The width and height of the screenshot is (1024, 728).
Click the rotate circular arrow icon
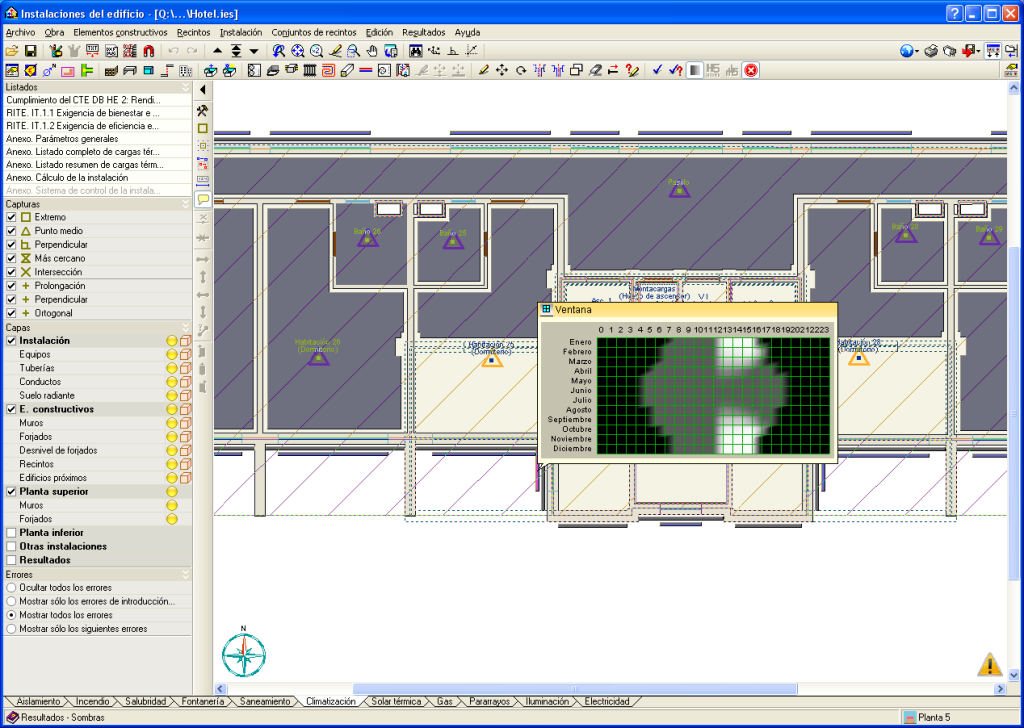click(520, 71)
